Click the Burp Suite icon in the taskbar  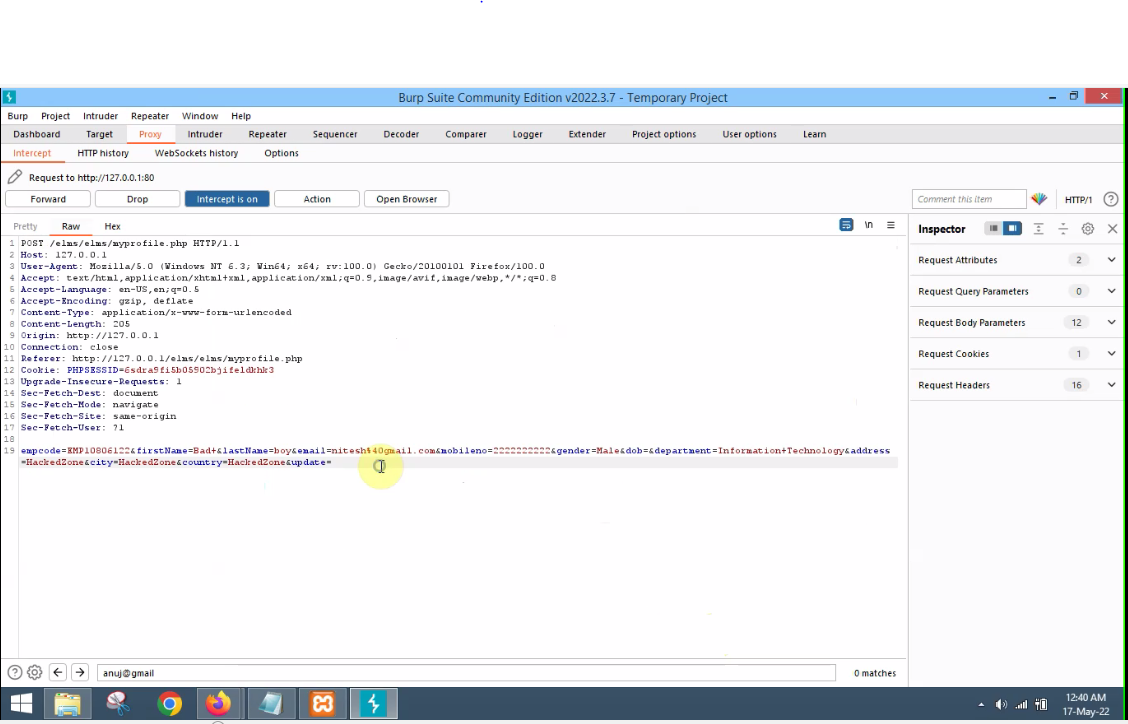tap(373, 704)
